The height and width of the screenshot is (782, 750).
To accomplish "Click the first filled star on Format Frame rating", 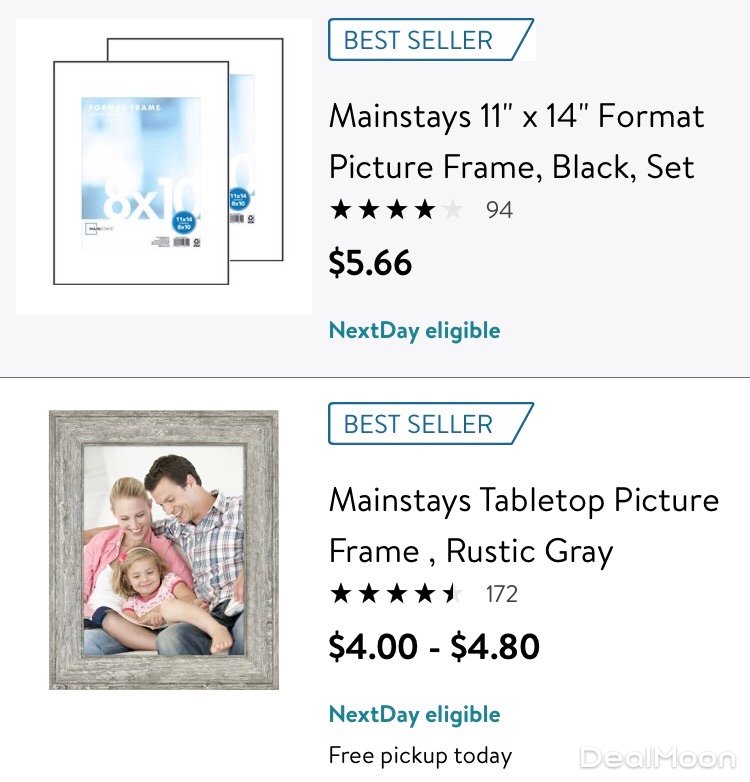I will click(x=341, y=210).
